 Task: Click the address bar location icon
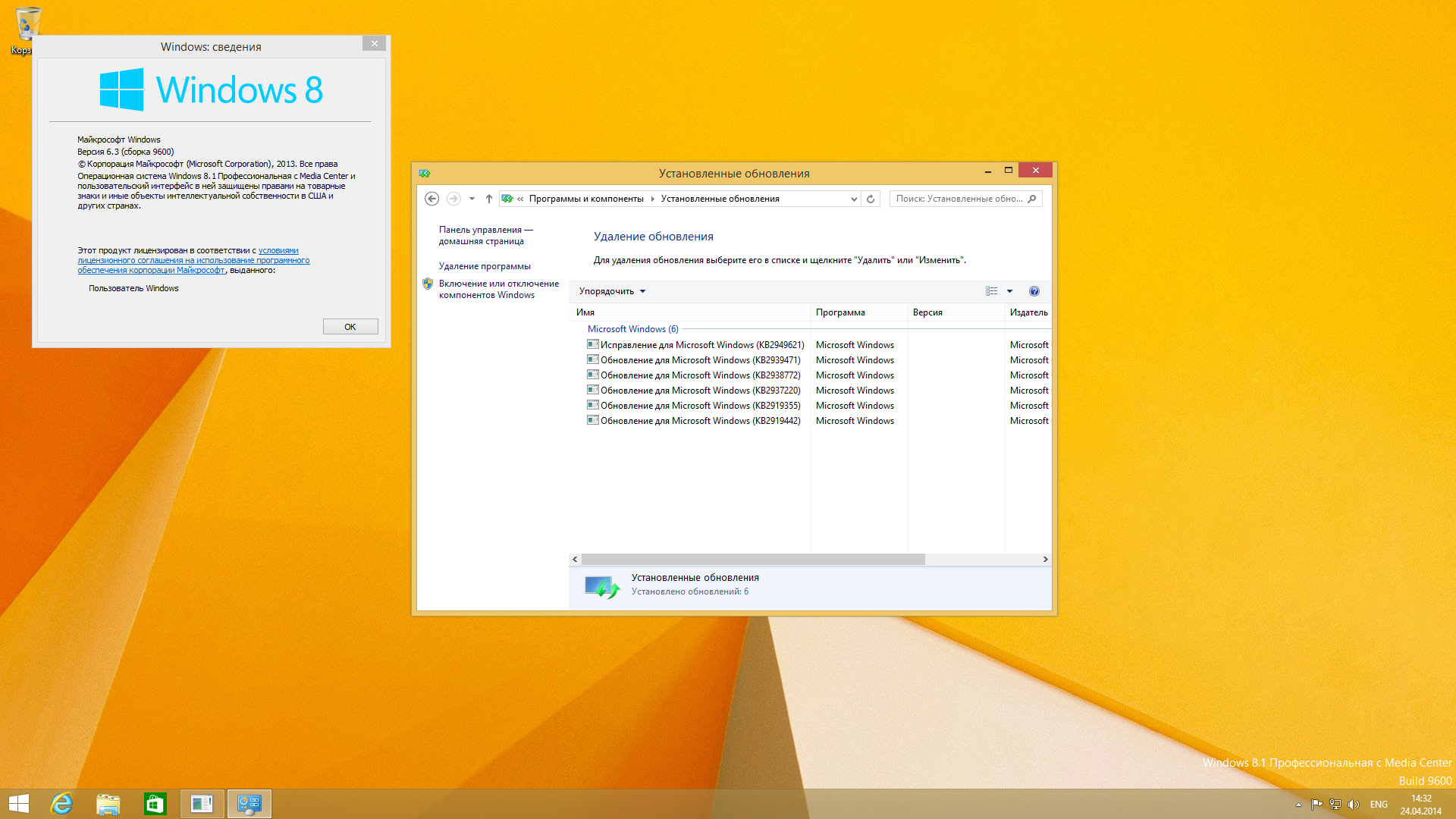[507, 199]
